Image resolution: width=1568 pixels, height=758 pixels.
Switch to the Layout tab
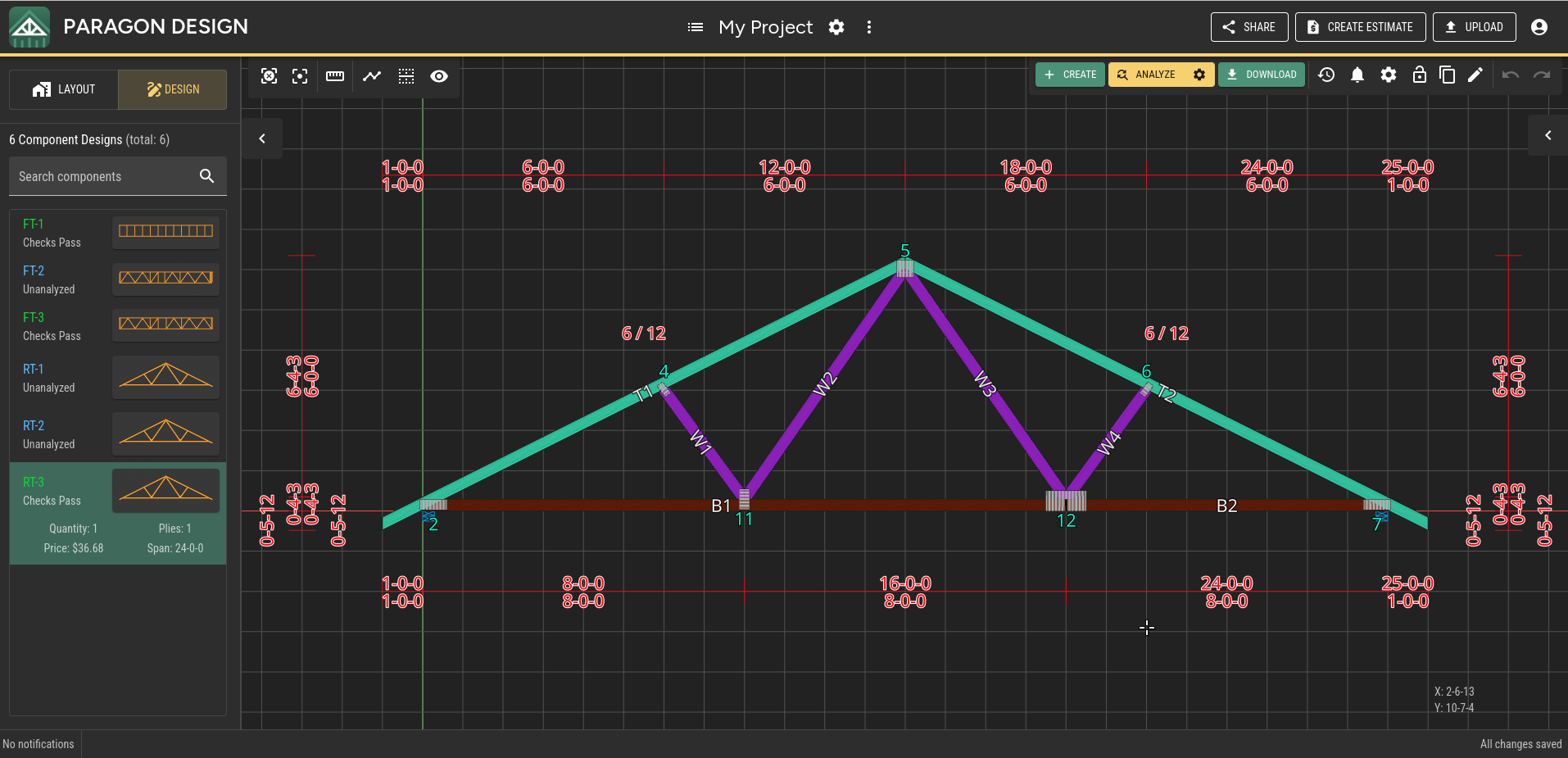tap(64, 89)
